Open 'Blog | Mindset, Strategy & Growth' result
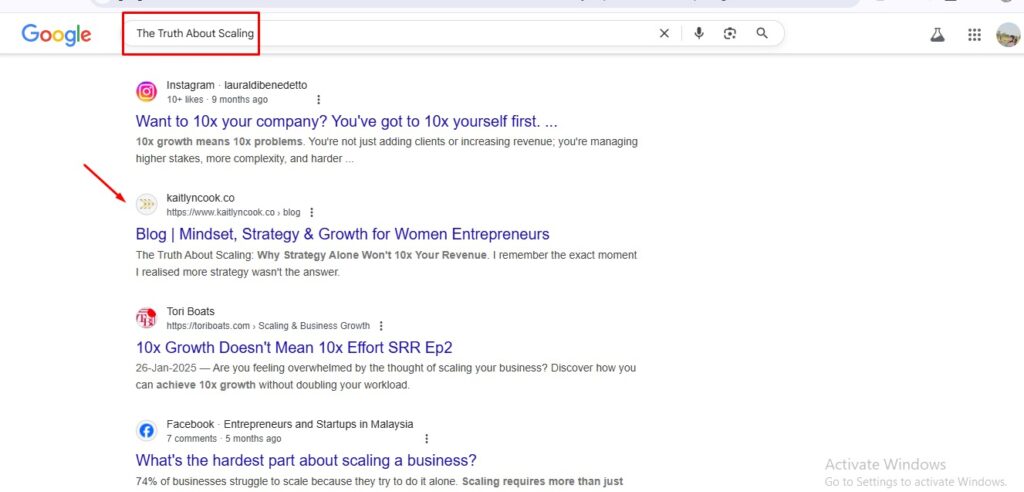Viewport: 1024px width, 492px height. (343, 234)
